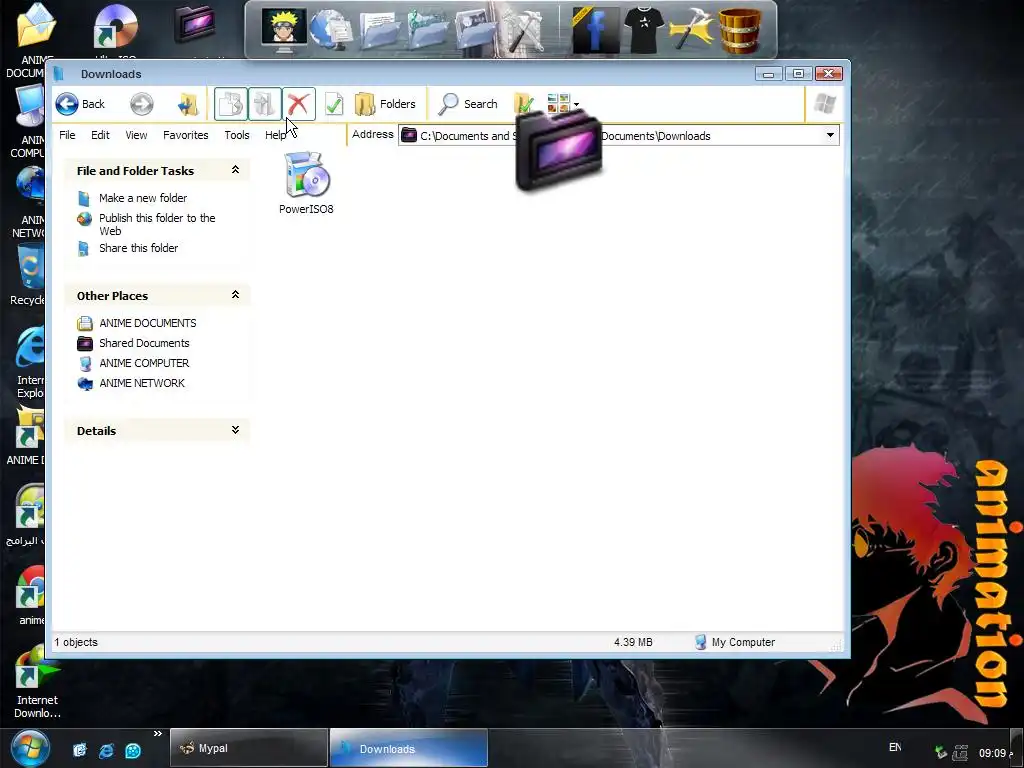Image resolution: width=1024 pixels, height=768 pixels.
Task: Open the Favorites menu
Action: [185, 135]
